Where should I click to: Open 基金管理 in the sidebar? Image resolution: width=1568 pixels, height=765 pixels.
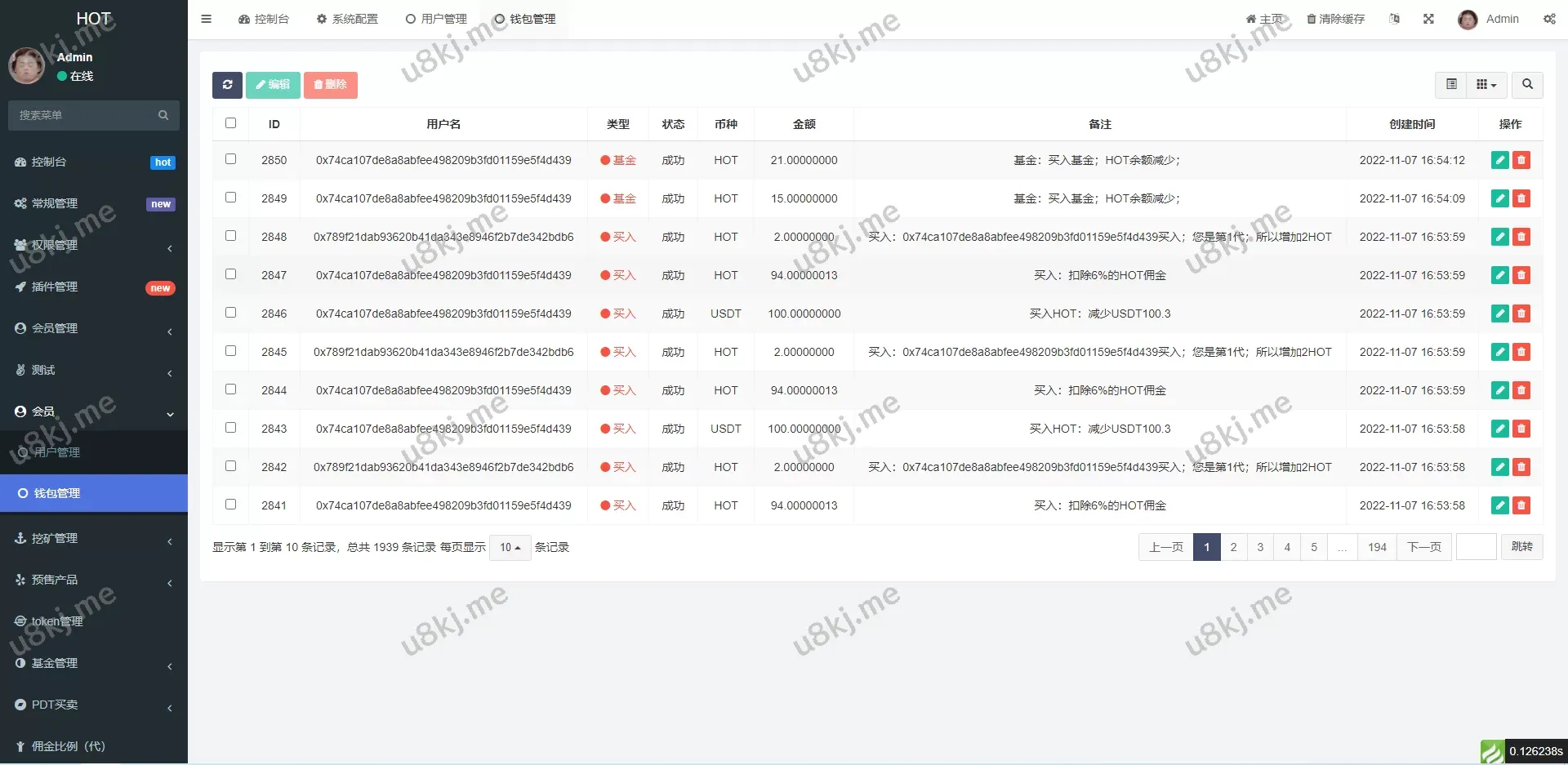[x=94, y=664]
